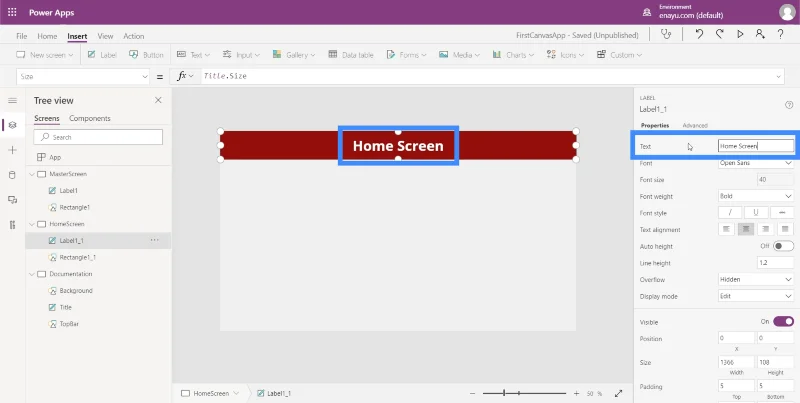
Task: Open the Text insert dropdown
Action: click(x=193, y=55)
